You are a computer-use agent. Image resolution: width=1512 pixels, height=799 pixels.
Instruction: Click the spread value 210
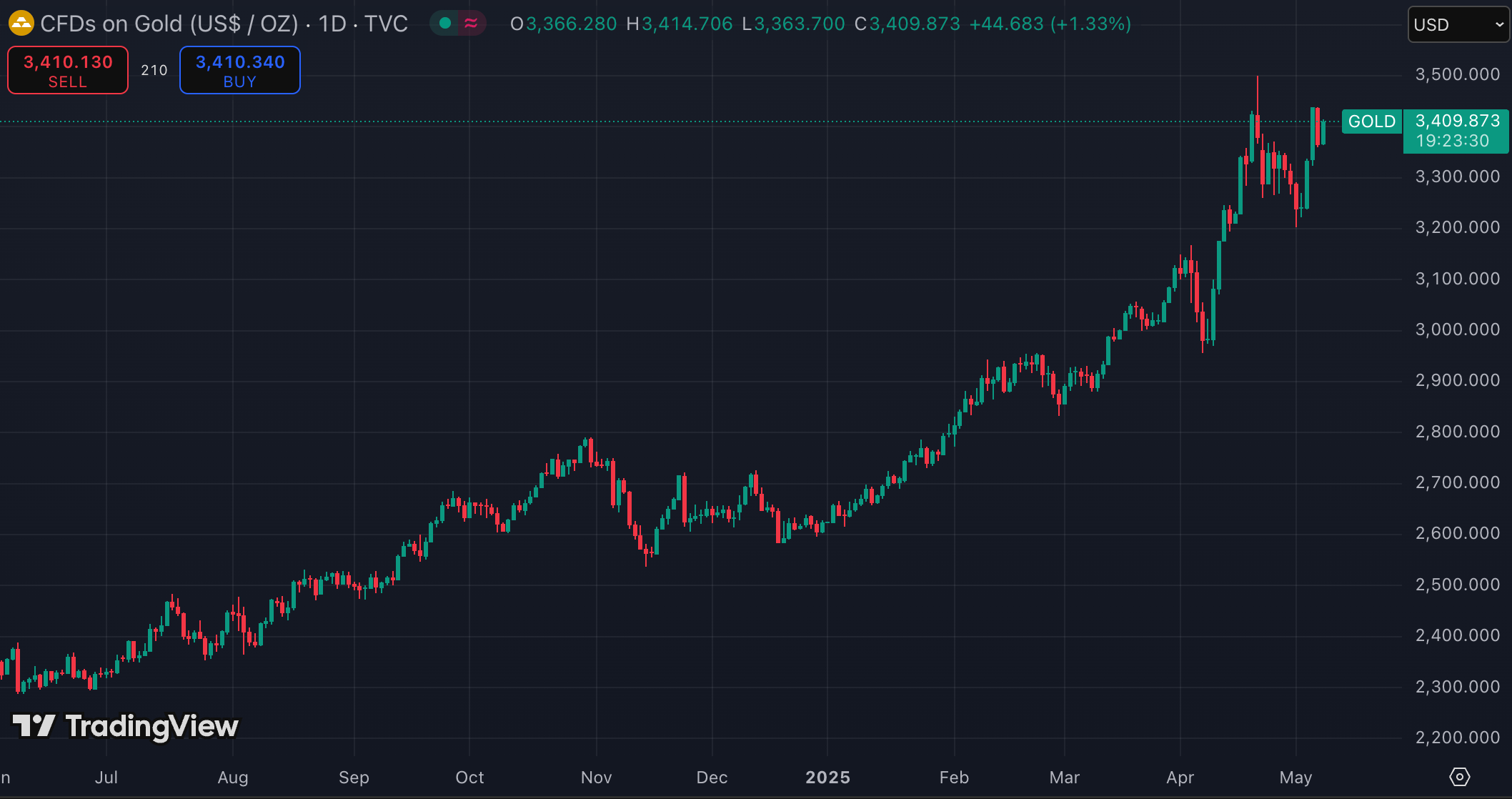[154, 70]
